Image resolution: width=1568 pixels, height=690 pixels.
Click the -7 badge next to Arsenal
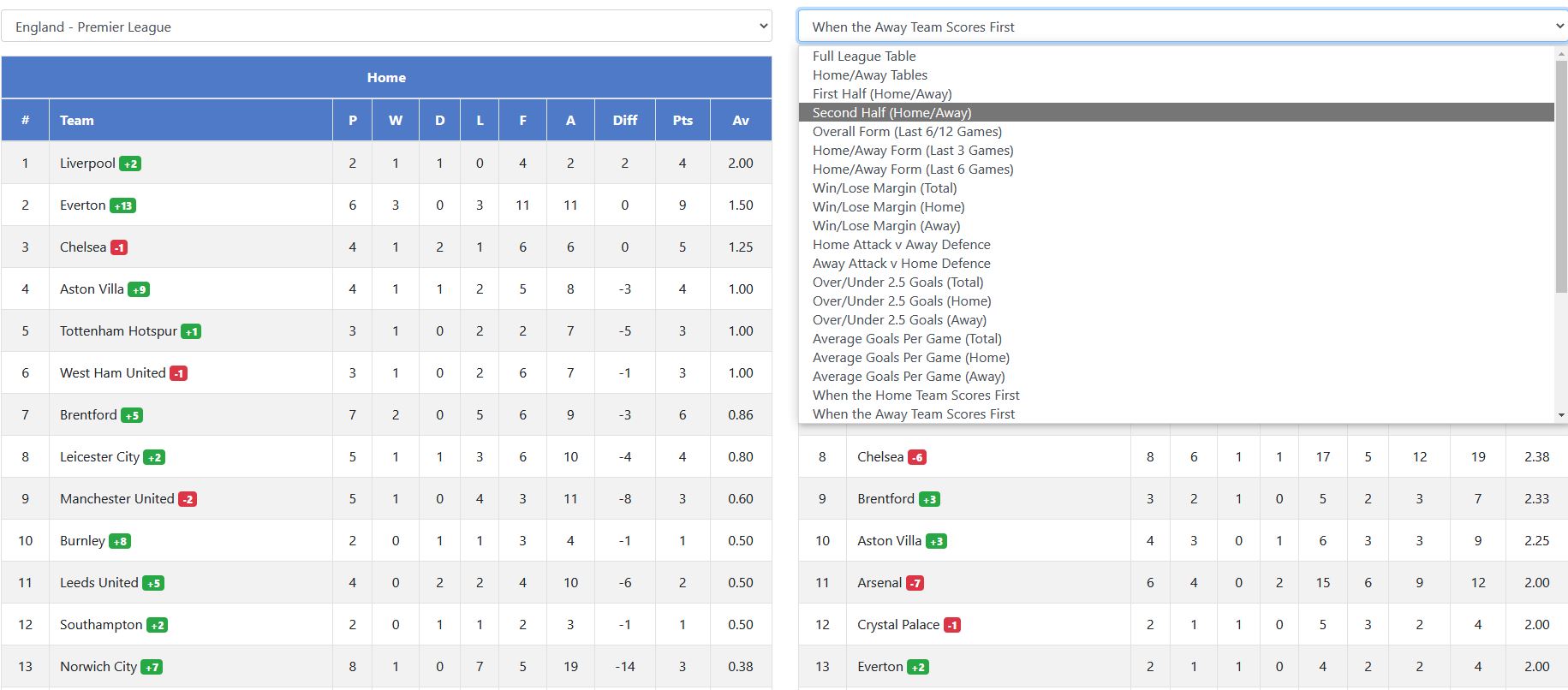point(918,582)
